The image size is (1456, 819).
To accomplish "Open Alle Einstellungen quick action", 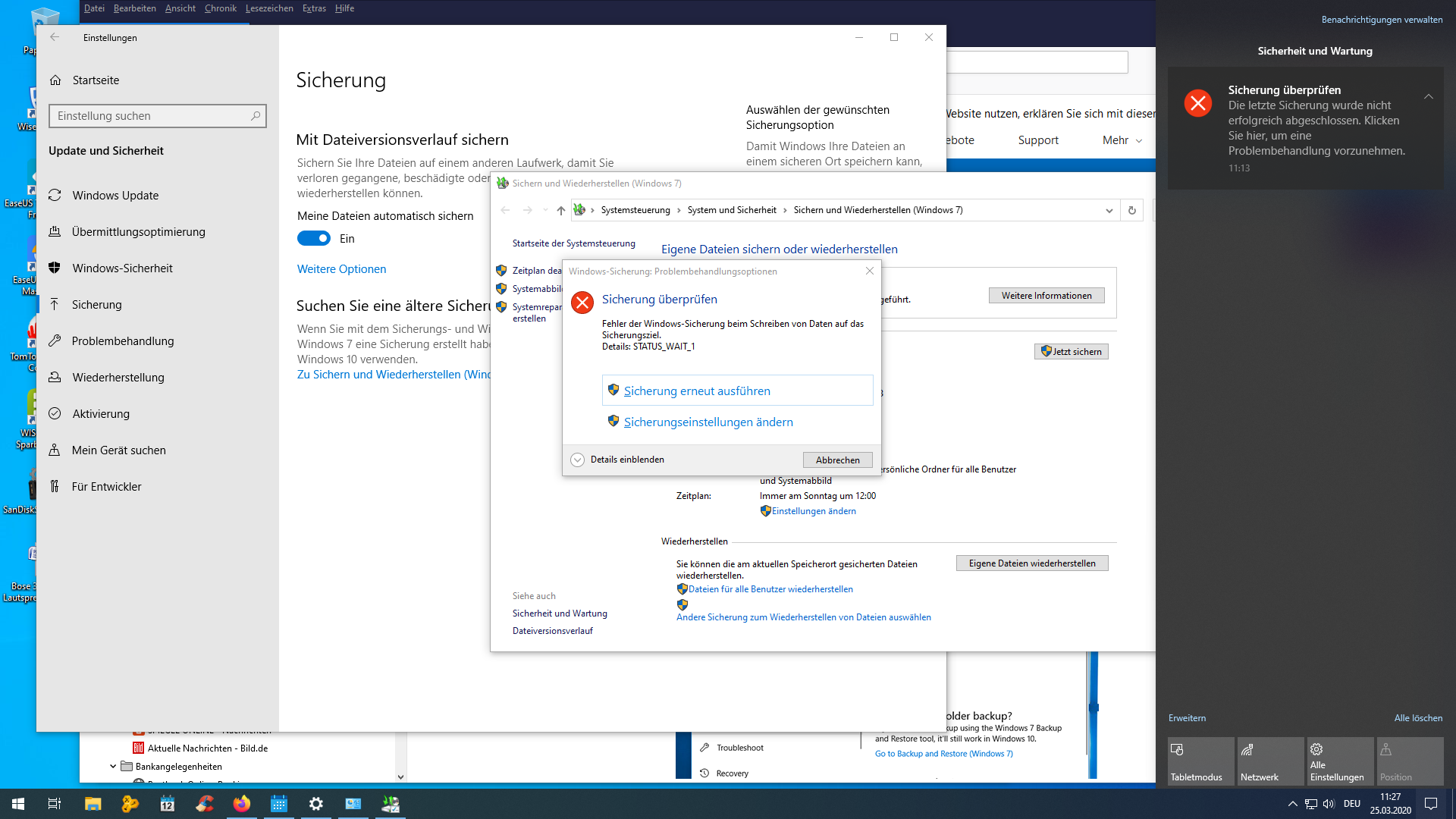I will pos(1340,761).
